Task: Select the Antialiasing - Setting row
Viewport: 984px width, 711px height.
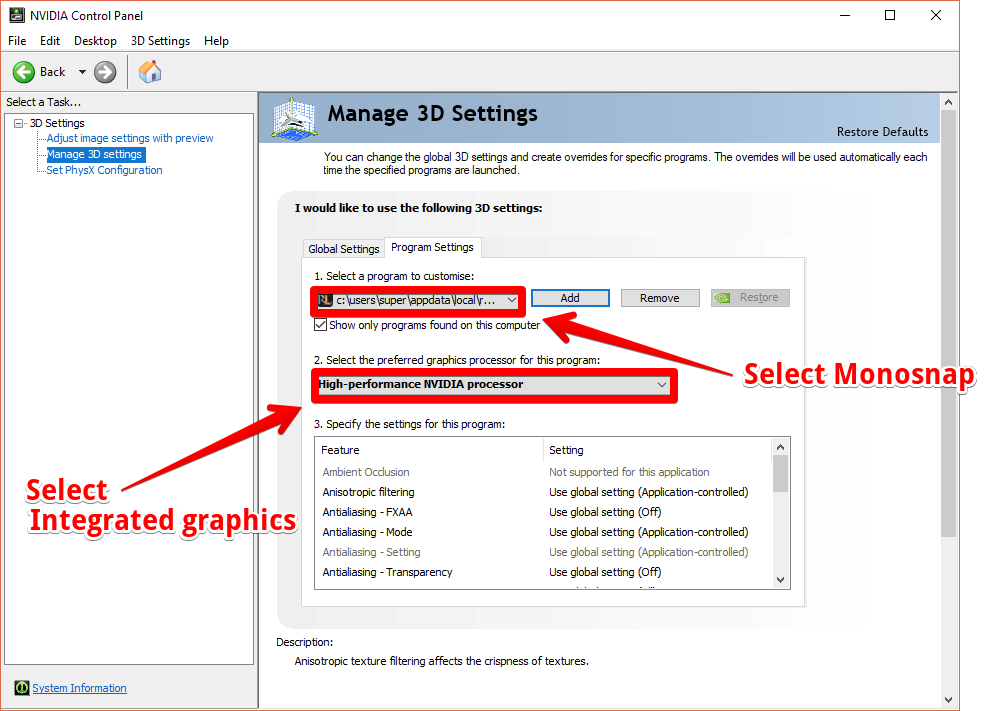Action: point(543,552)
